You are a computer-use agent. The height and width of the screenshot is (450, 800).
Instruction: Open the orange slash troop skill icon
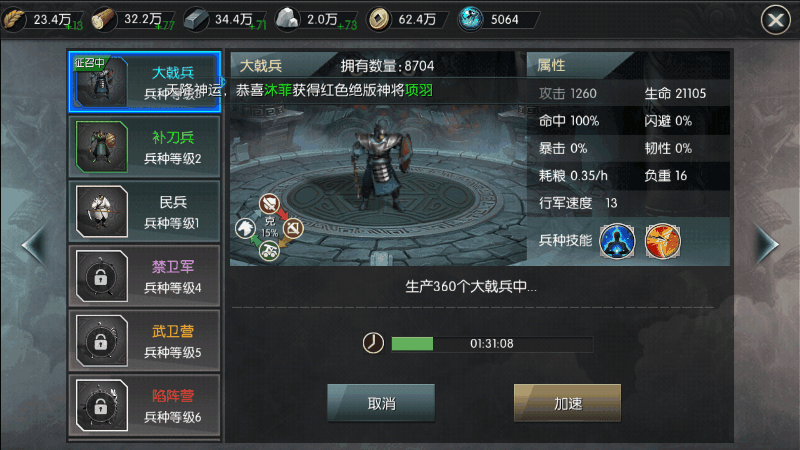tap(662, 241)
